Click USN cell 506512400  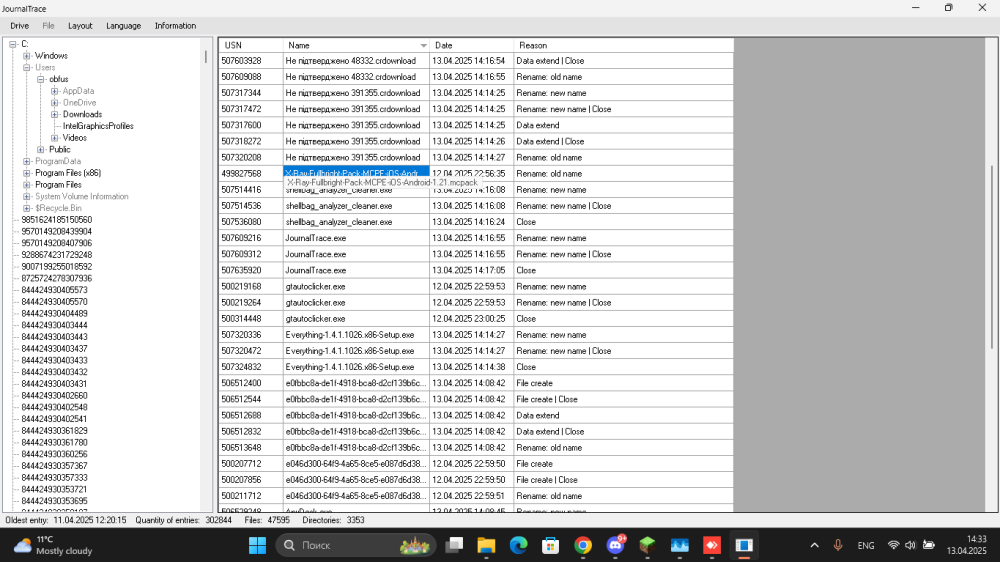pos(251,383)
